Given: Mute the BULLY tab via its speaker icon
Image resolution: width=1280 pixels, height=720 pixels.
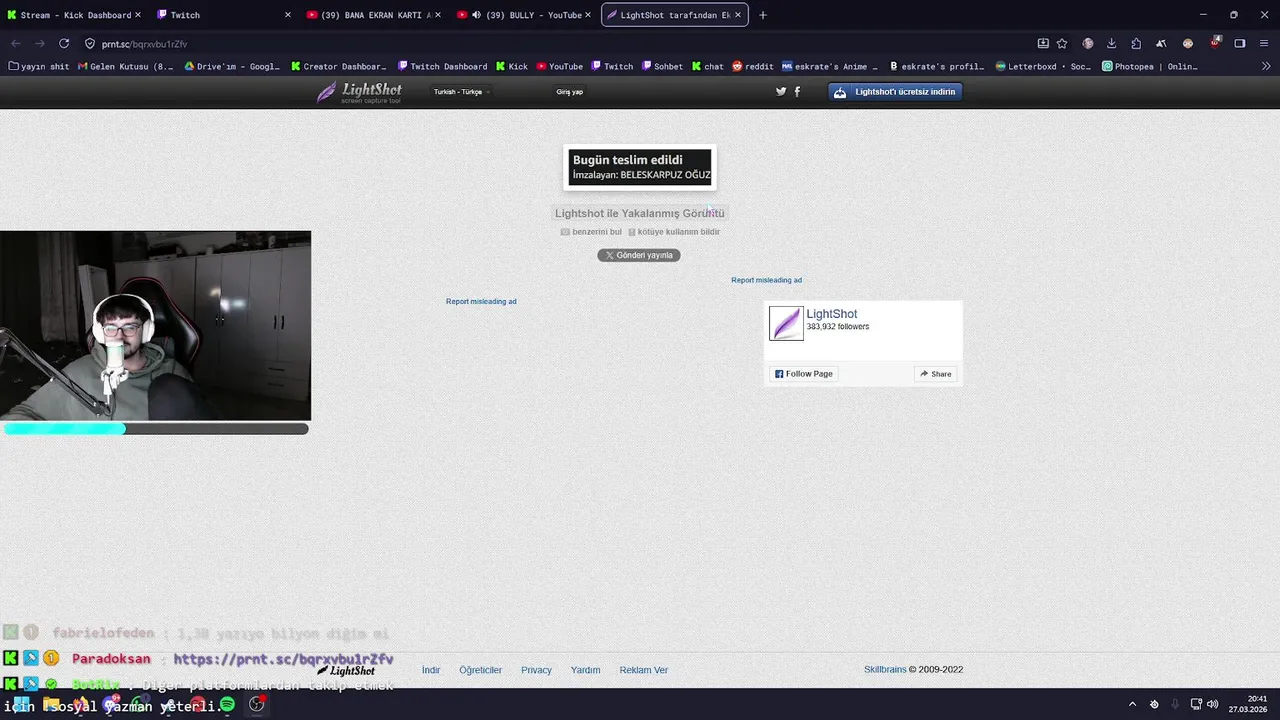Looking at the screenshot, I should click(x=476, y=15).
